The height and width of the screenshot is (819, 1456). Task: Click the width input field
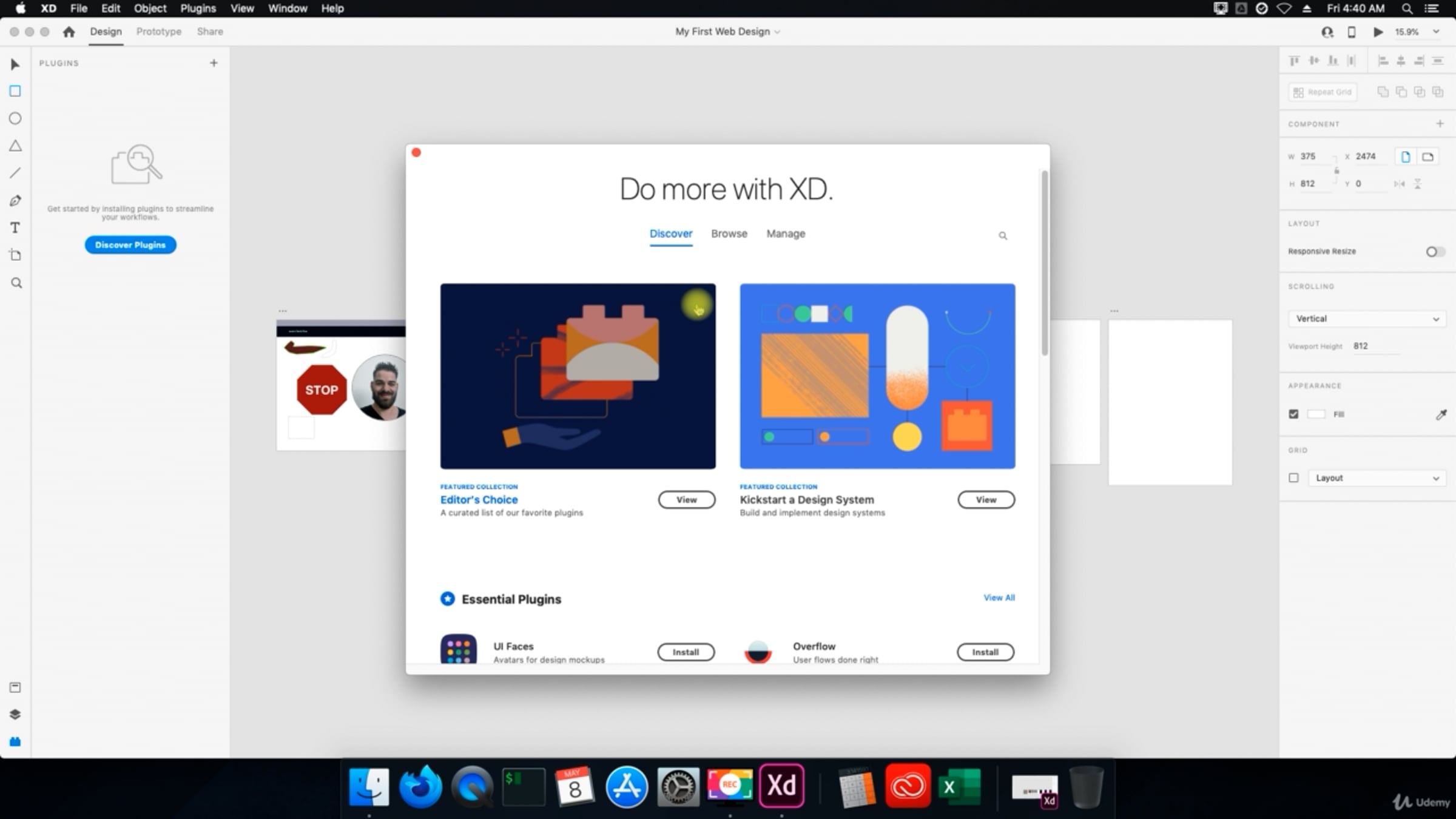click(x=1315, y=157)
